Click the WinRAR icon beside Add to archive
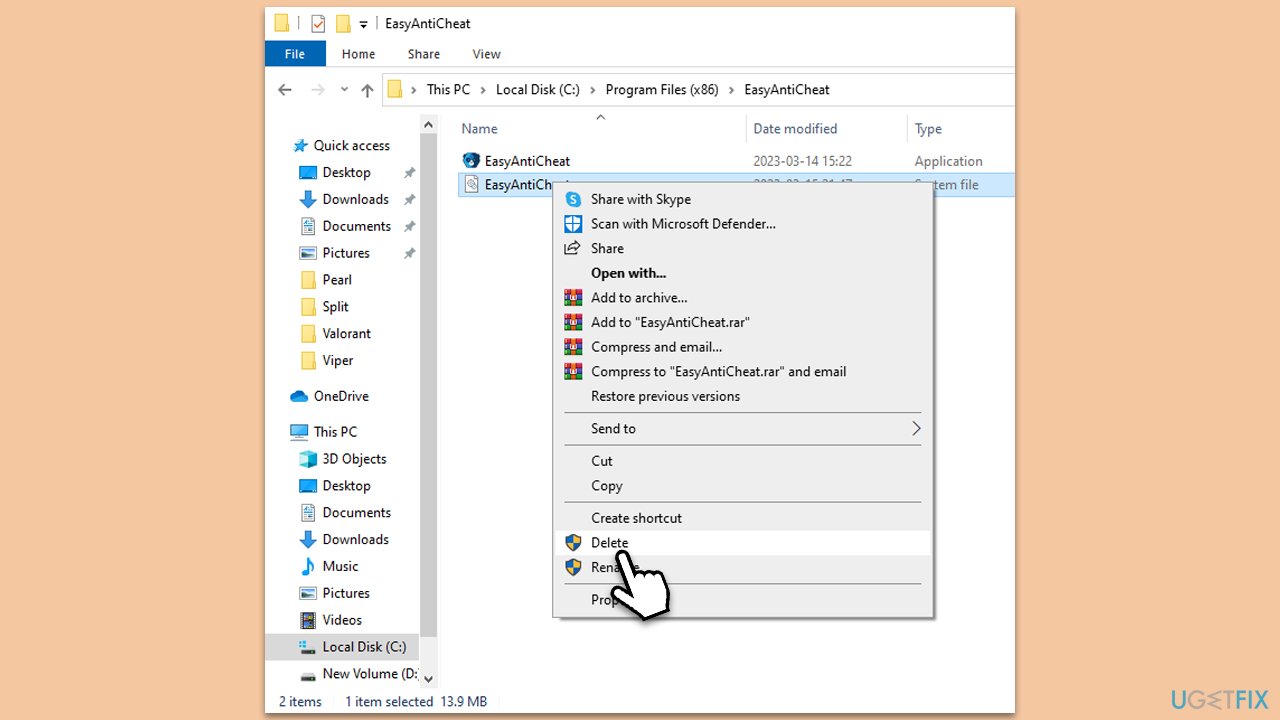Image resolution: width=1280 pixels, height=720 pixels. (x=573, y=297)
